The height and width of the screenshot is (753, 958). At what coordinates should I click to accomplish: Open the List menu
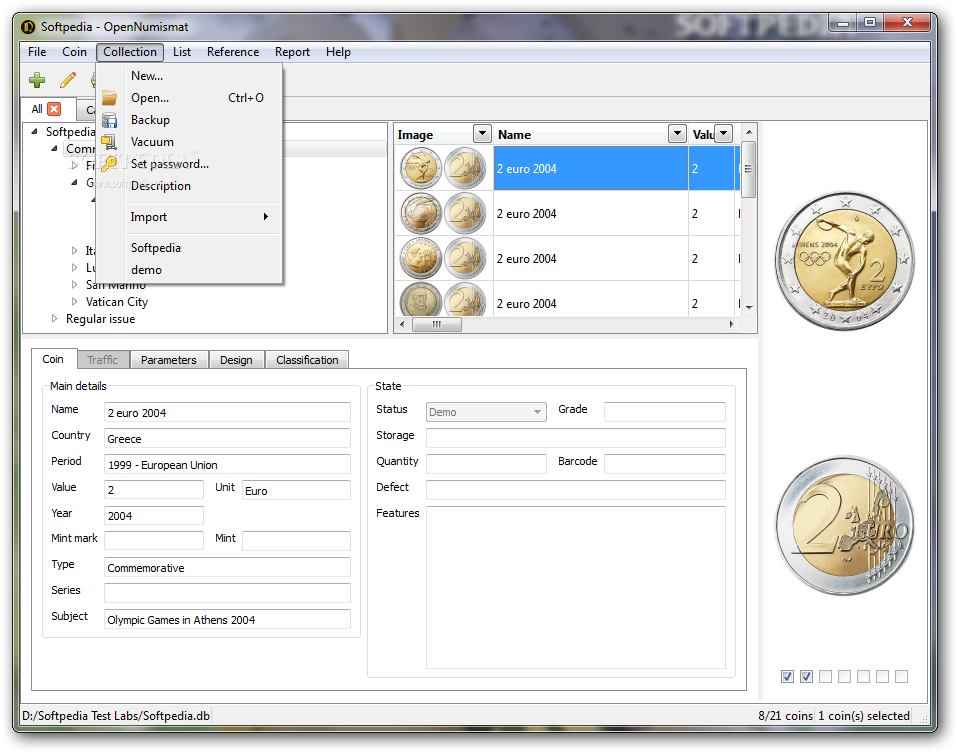tap(182, 52)
